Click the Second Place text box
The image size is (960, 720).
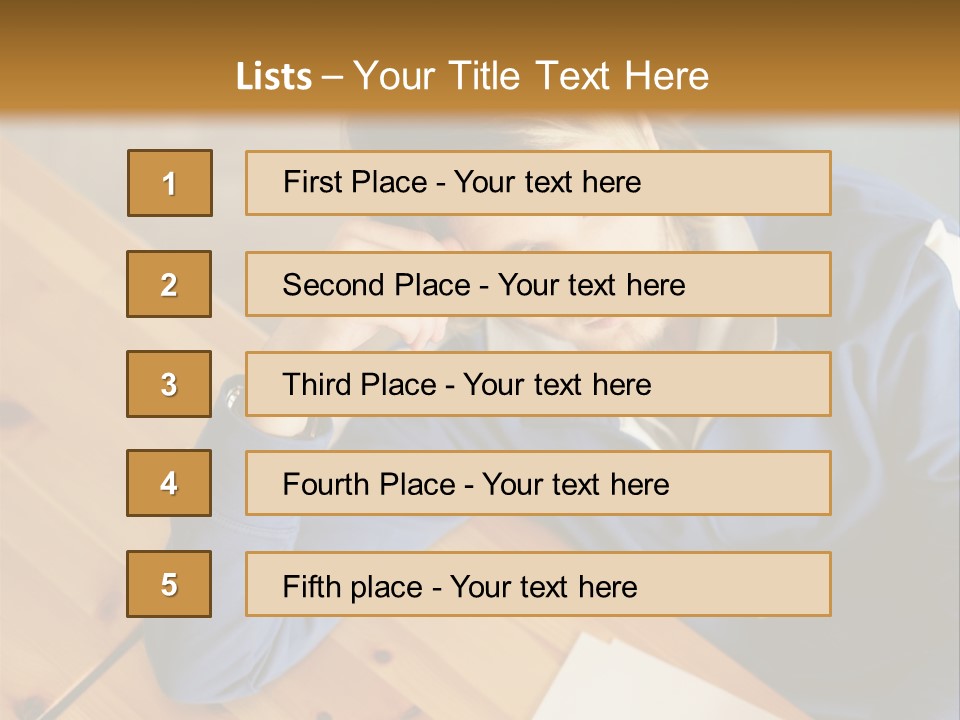[x=538, y=284]
